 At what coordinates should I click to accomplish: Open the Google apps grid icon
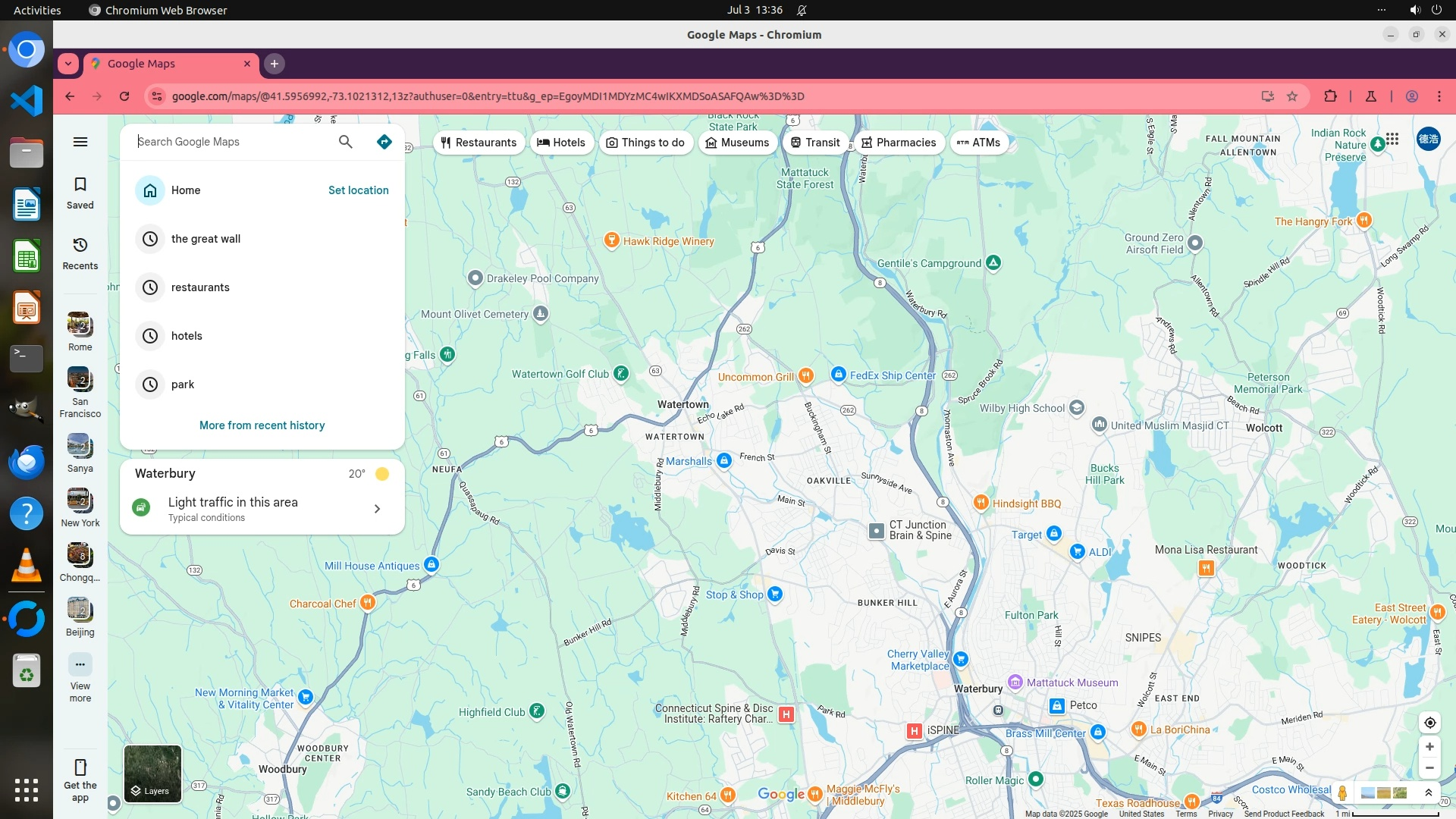tap(1392, 139)
